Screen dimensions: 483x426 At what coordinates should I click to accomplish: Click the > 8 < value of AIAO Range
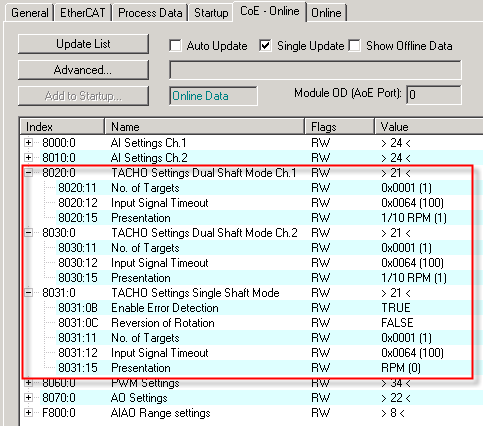point(393,413)
